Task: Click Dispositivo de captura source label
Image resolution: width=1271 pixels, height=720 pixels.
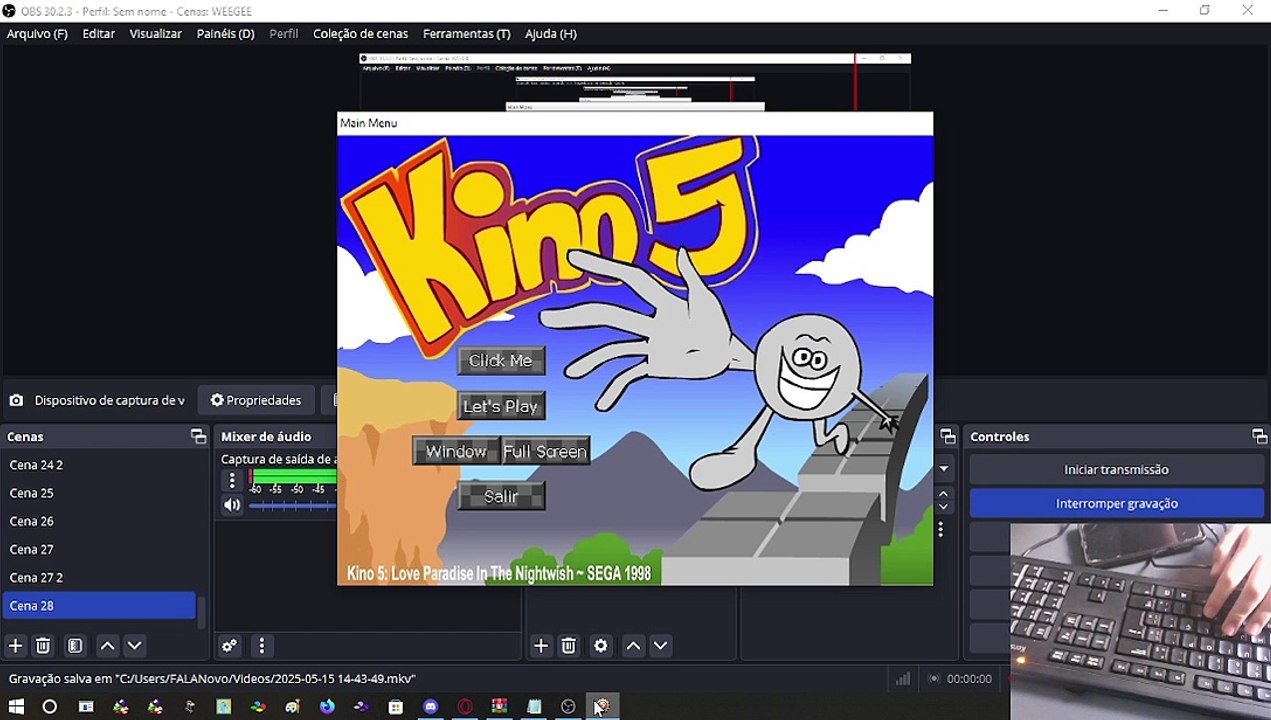Action: (x=109, y=400)
